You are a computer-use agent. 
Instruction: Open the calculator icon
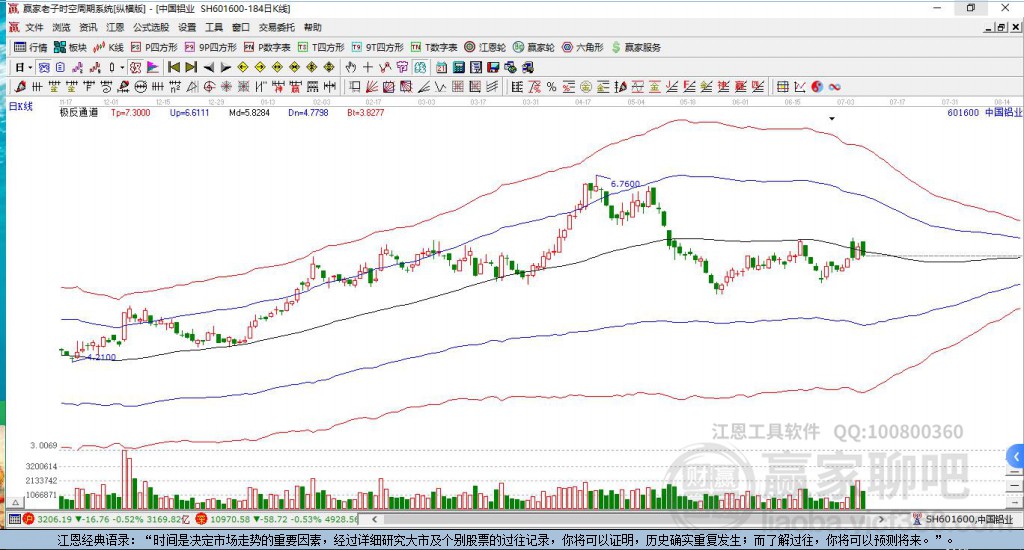pyautogui.click(x=458, y=67)
